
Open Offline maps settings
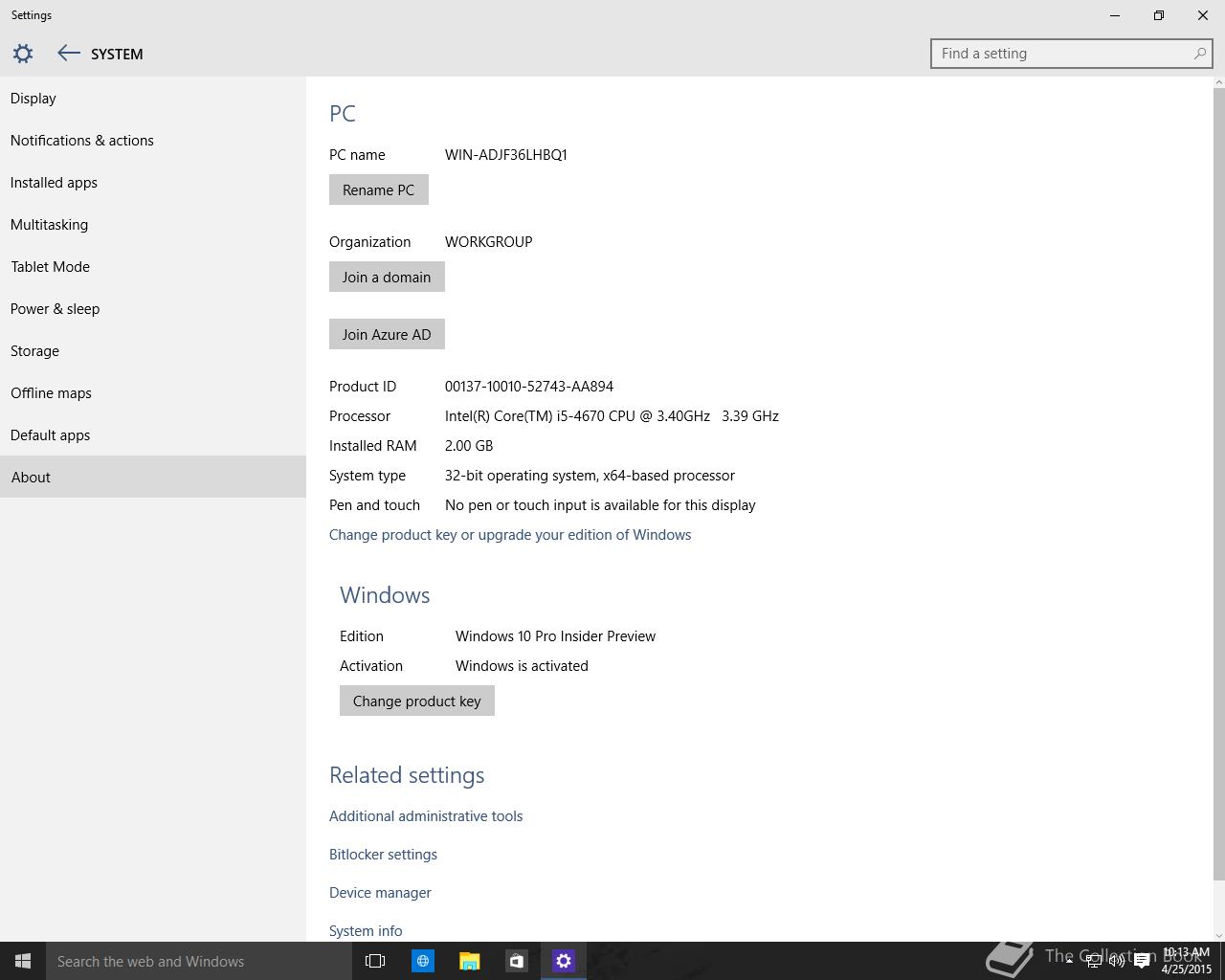[x=153, y=393]
